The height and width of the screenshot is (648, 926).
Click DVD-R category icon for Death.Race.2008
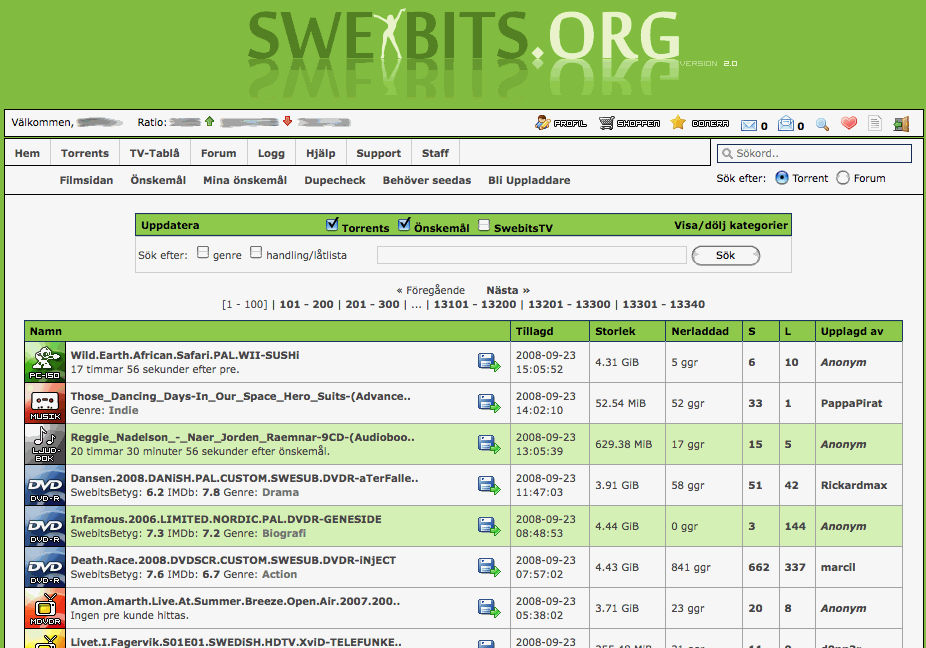click(x=45, y=567)
